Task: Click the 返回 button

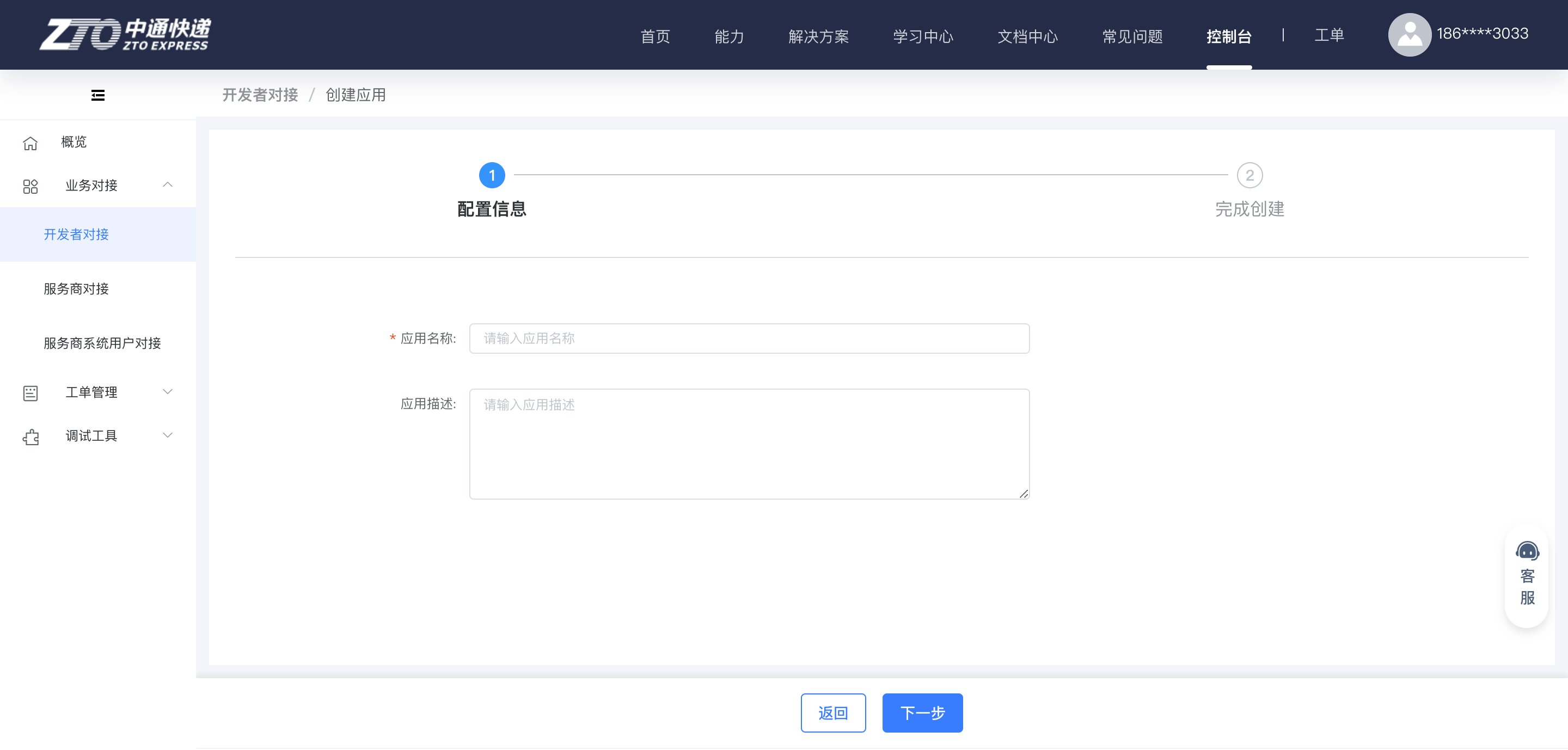Action: (x=834, y=713)
